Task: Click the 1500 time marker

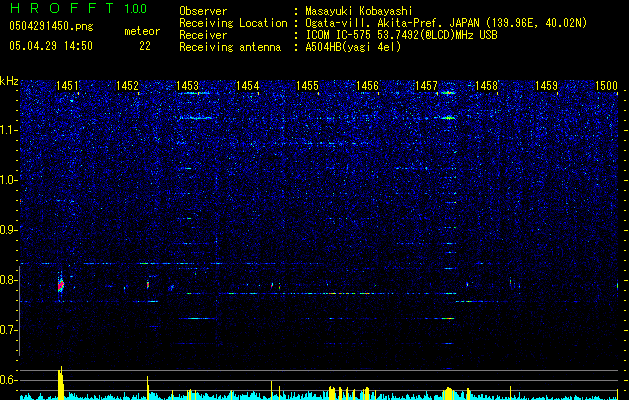Action: (606, 86)
